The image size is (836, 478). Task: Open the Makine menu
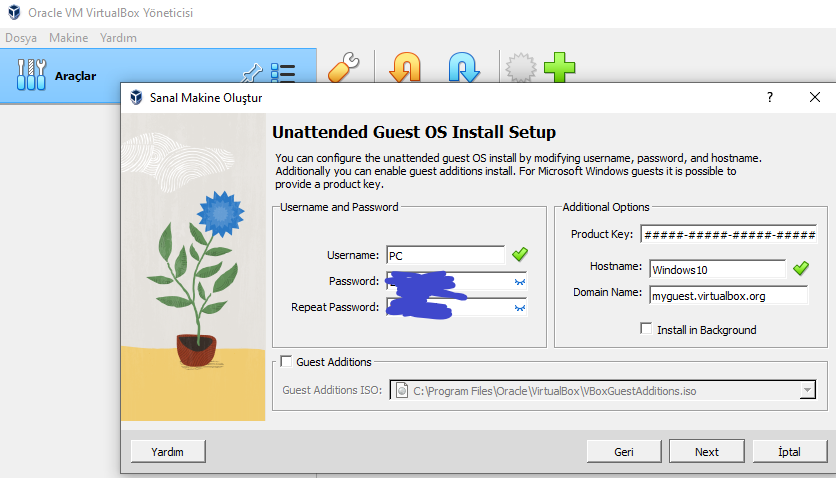pyautogui.click(x=68, y=38)
